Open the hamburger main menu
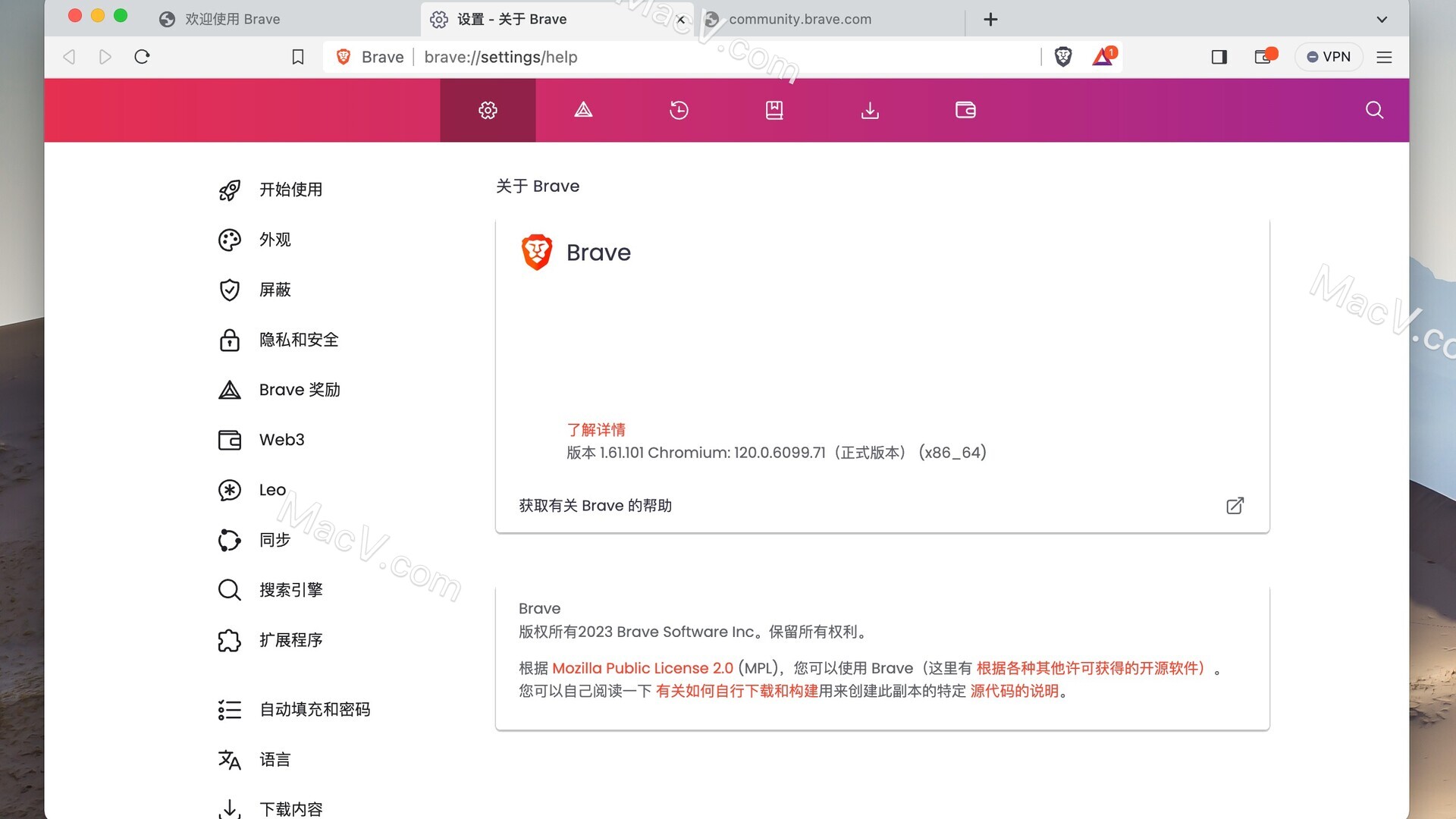 point(1384,57)
